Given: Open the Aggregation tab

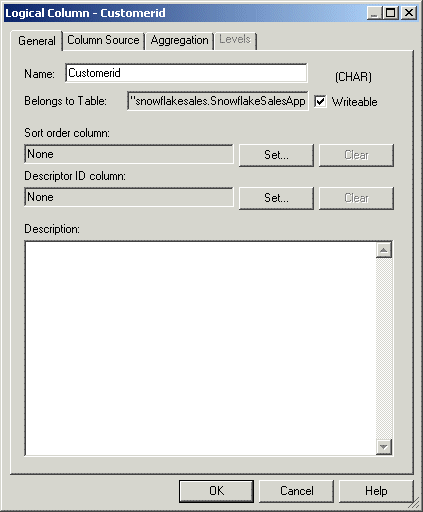Looking at the screenshot, I should pyautogui.click(x=179, y=41).
